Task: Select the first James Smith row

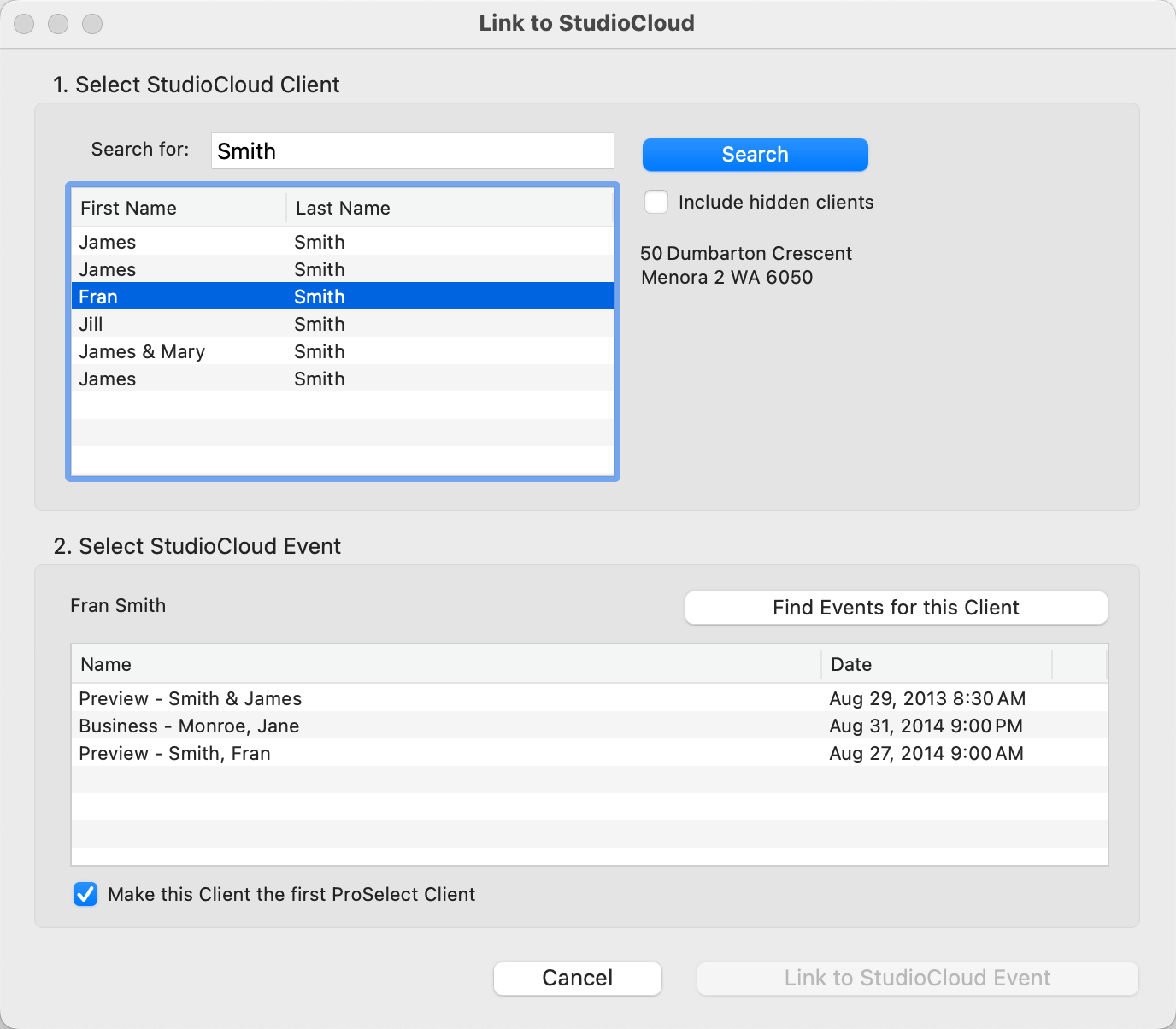Action: tap(342, 242)
